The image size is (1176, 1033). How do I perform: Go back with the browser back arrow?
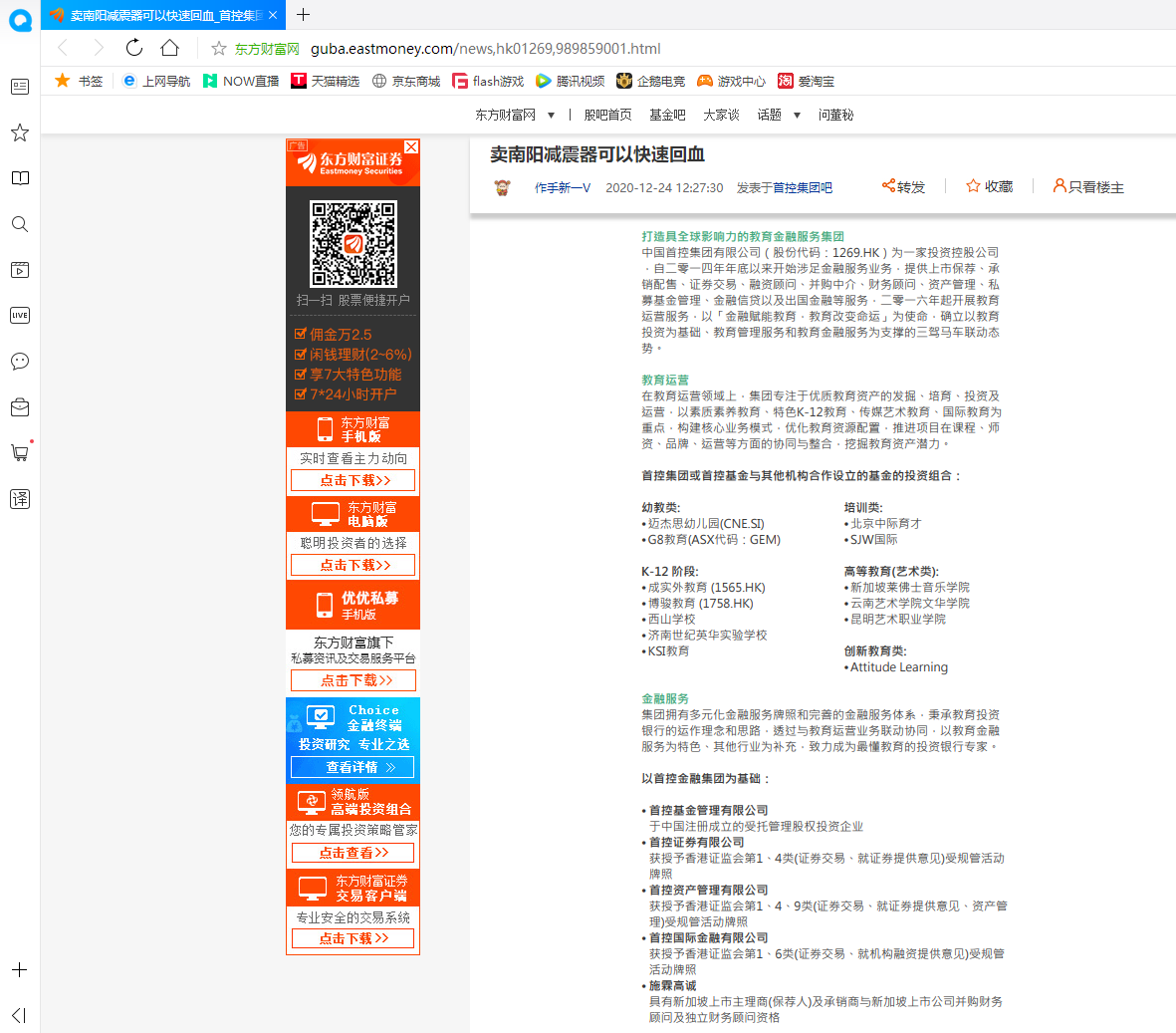63,48
